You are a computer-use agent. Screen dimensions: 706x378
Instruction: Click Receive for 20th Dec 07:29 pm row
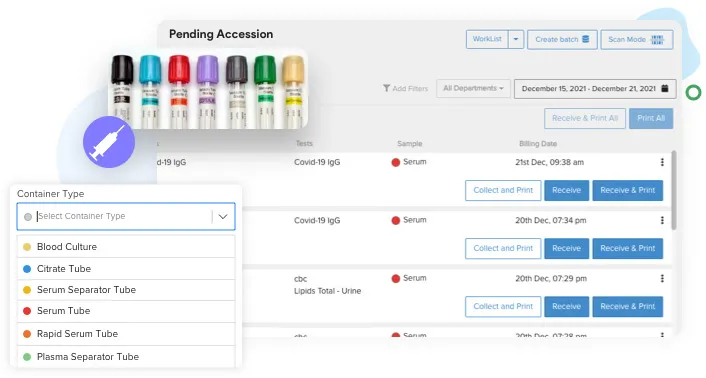pos(566,306)
